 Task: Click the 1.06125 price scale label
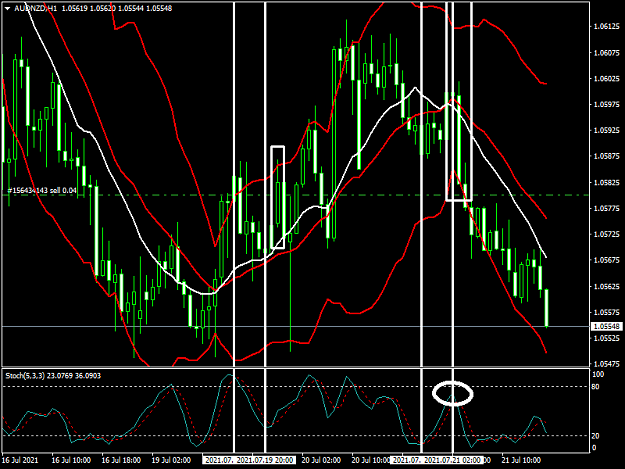[607, 26]
